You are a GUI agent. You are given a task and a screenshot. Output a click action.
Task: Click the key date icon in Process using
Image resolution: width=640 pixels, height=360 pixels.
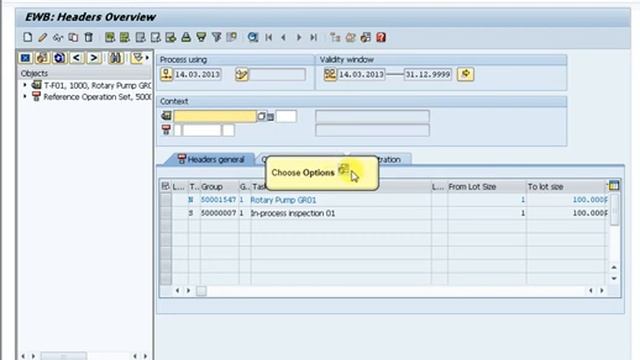(x=166, y=74)
